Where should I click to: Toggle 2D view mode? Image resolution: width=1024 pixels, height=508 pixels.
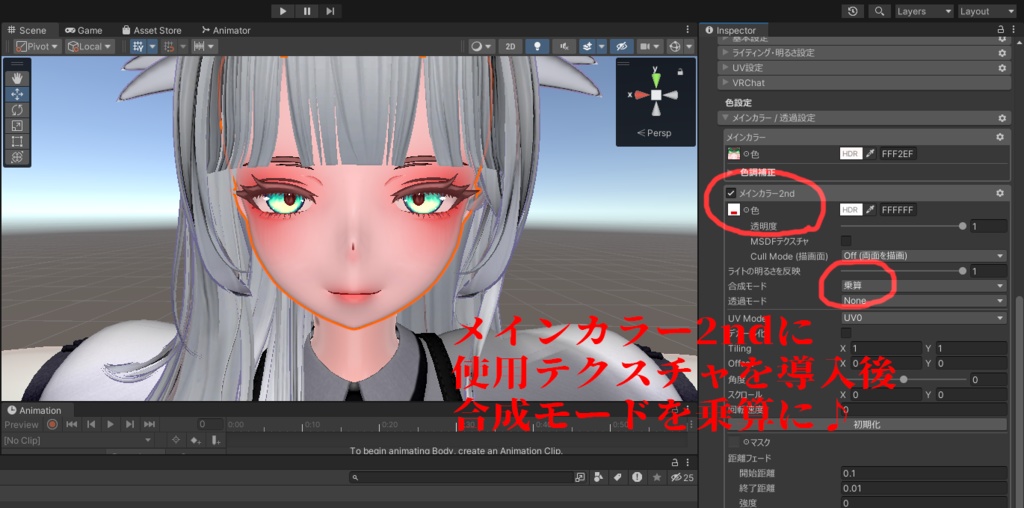point(511,46)
